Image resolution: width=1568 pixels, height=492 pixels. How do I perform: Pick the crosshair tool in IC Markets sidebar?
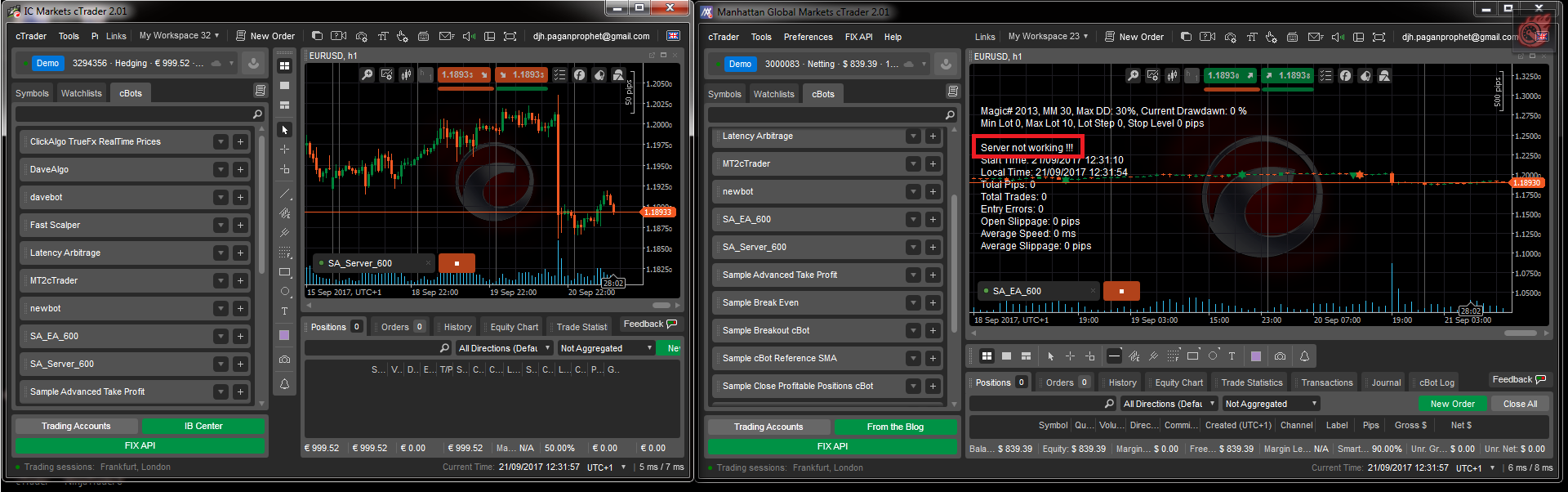[284, 150]
